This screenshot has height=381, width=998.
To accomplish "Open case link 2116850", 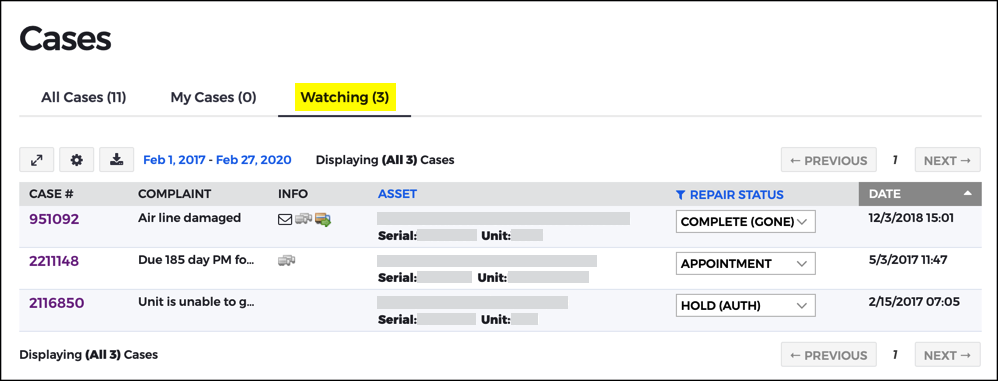I will pyautogui.click(x=57, y=303).
